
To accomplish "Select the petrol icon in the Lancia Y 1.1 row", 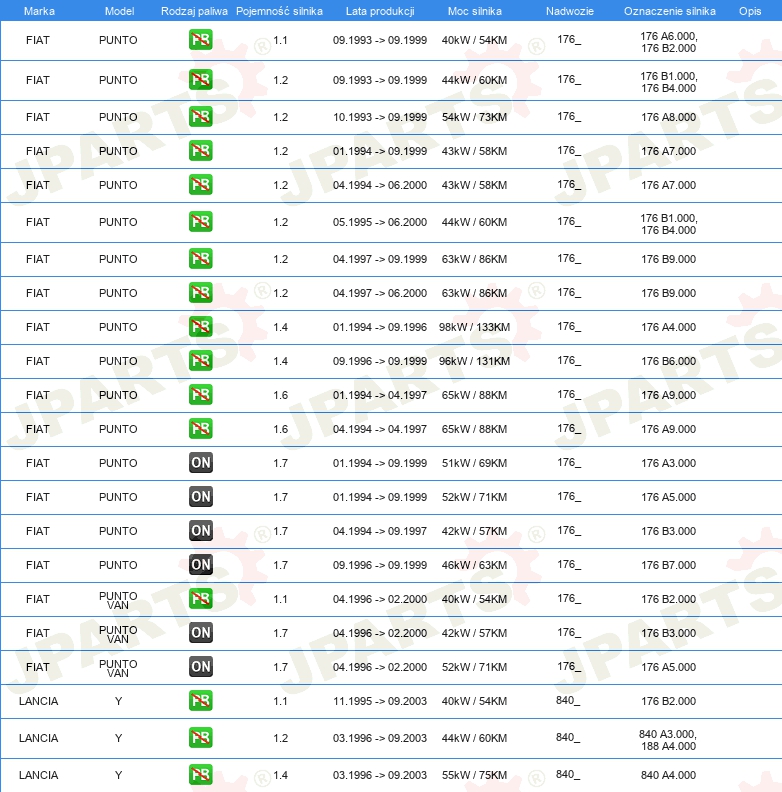I will click(201, 701).
